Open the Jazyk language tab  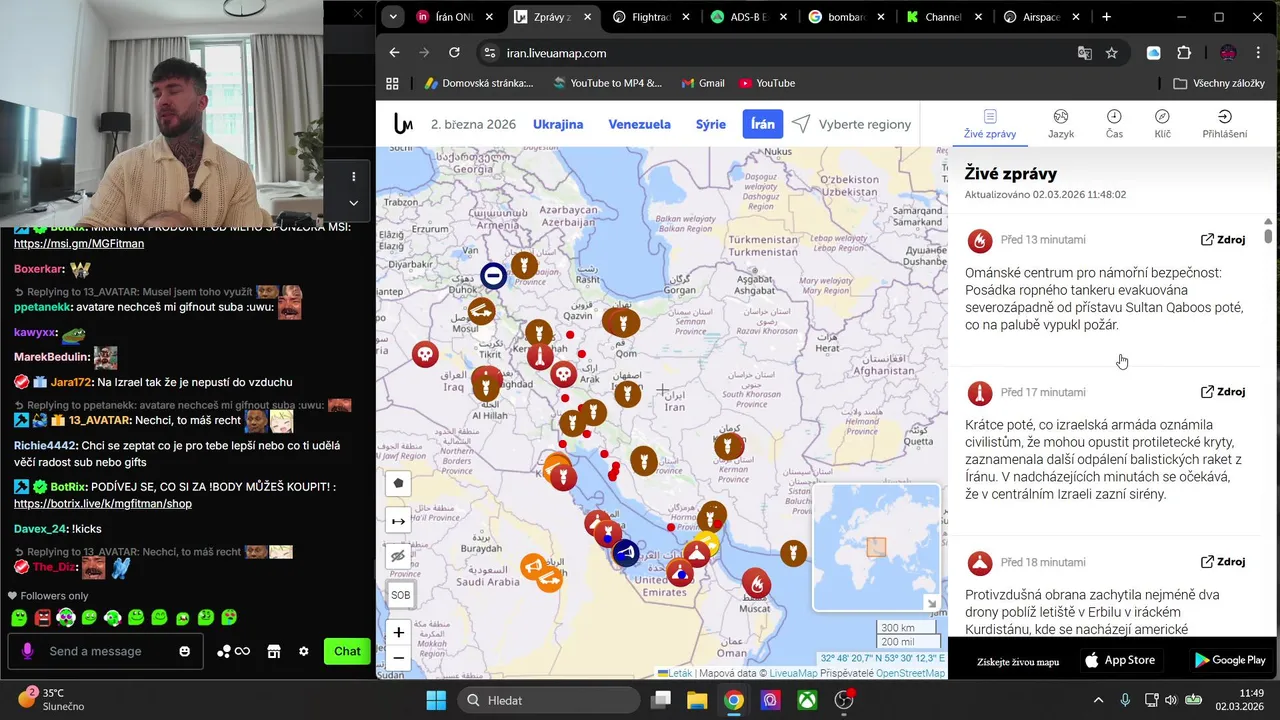pyautogui.click(x=1061, y=124)
